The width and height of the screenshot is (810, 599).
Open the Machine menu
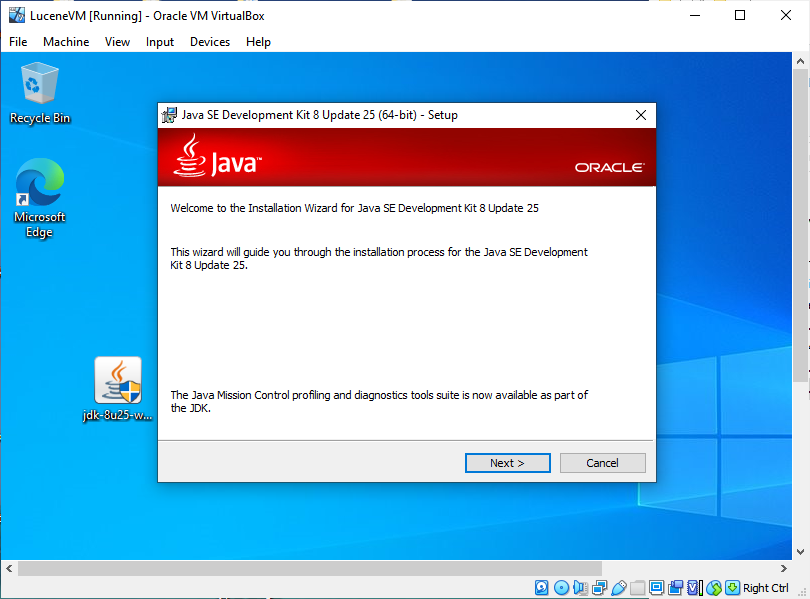click(x=66, y=42)
